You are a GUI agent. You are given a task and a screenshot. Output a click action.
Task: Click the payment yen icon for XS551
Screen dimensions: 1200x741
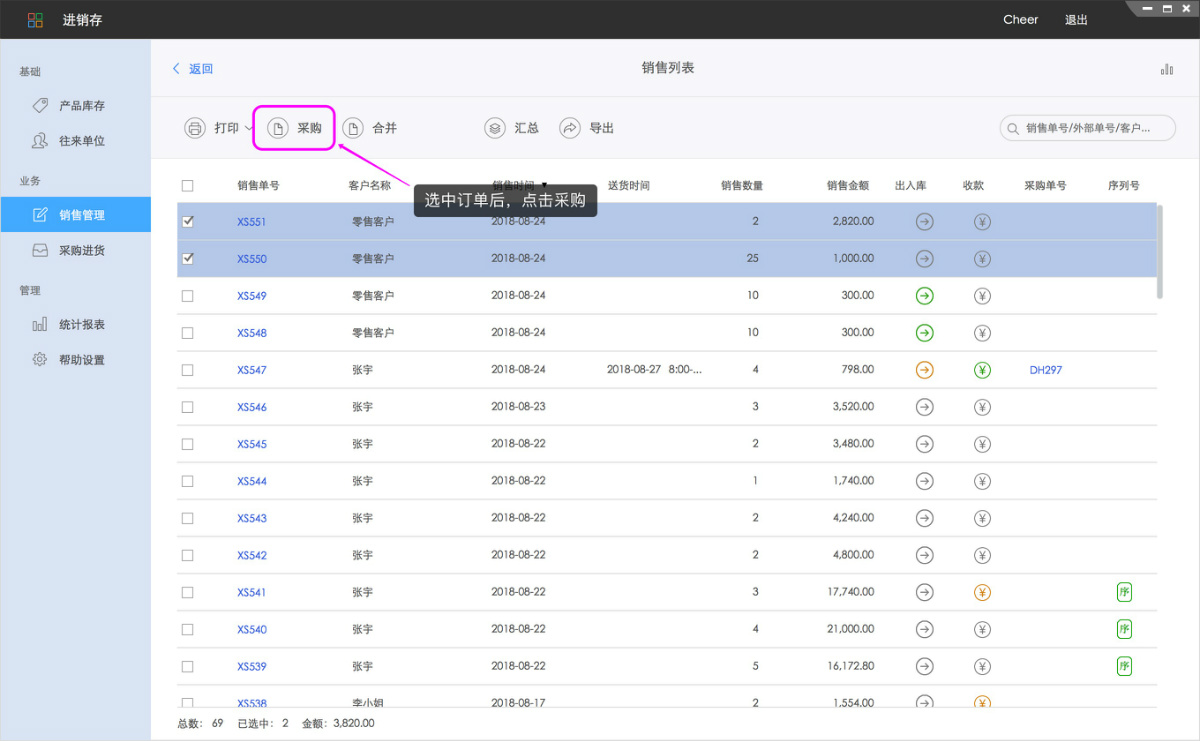click(x=982, y=221)
